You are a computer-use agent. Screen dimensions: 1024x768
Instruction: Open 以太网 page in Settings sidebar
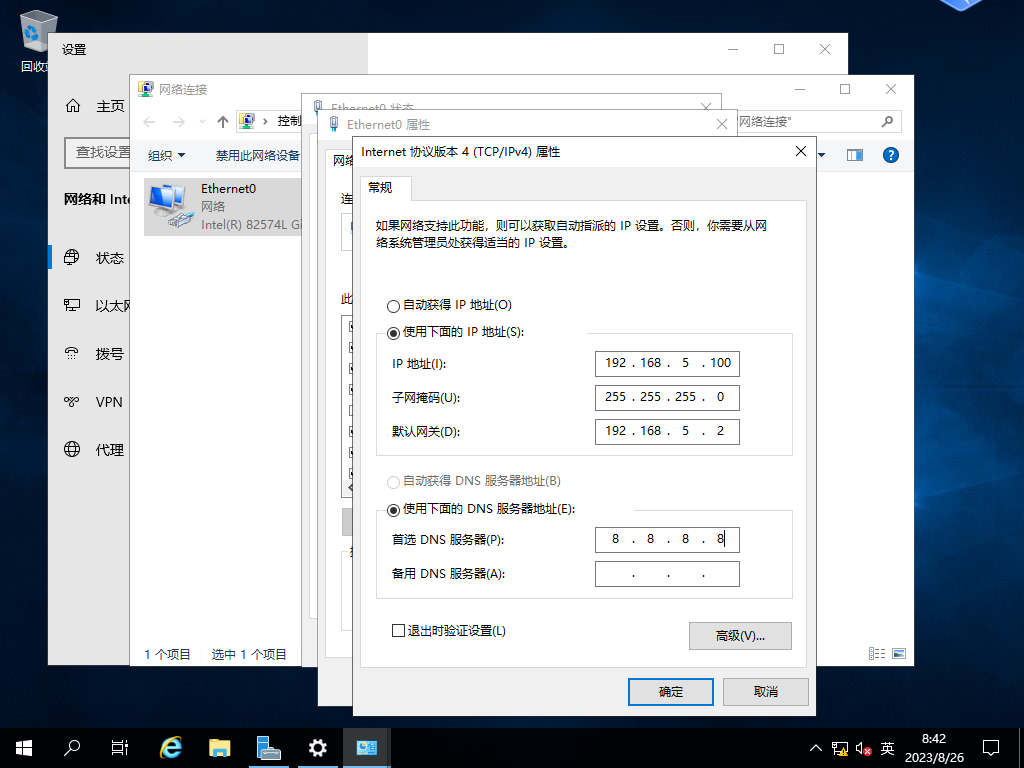click(x=96, y=306)
